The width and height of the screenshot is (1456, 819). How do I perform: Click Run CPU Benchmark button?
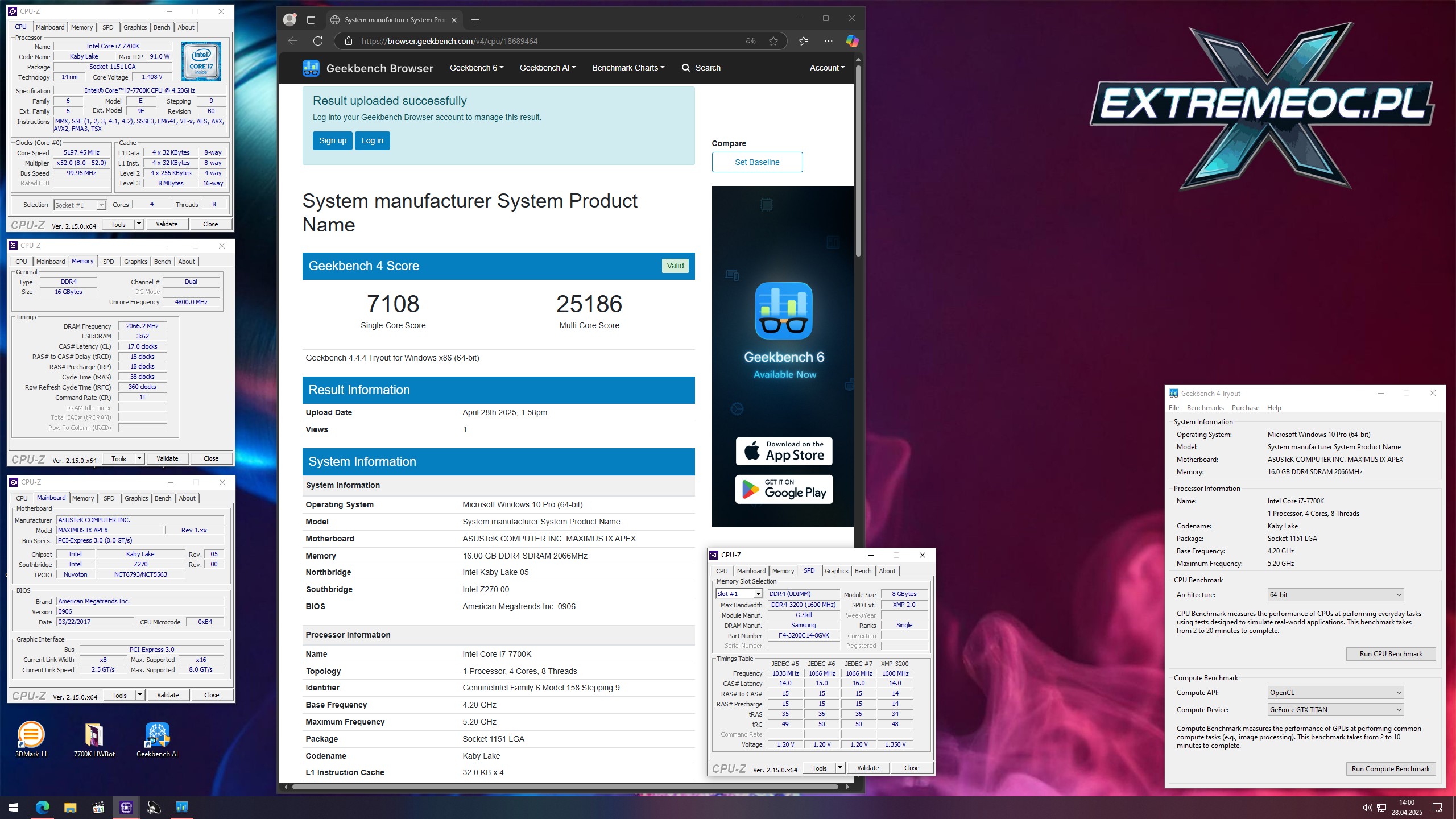point(1391,654)
